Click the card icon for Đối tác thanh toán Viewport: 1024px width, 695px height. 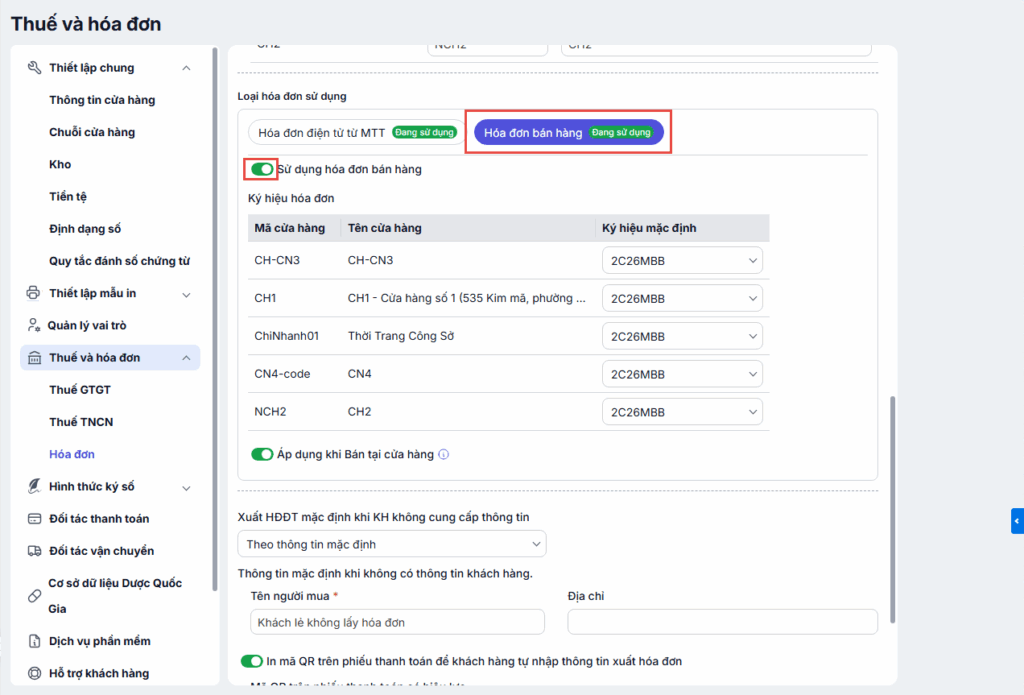point(33,519)
